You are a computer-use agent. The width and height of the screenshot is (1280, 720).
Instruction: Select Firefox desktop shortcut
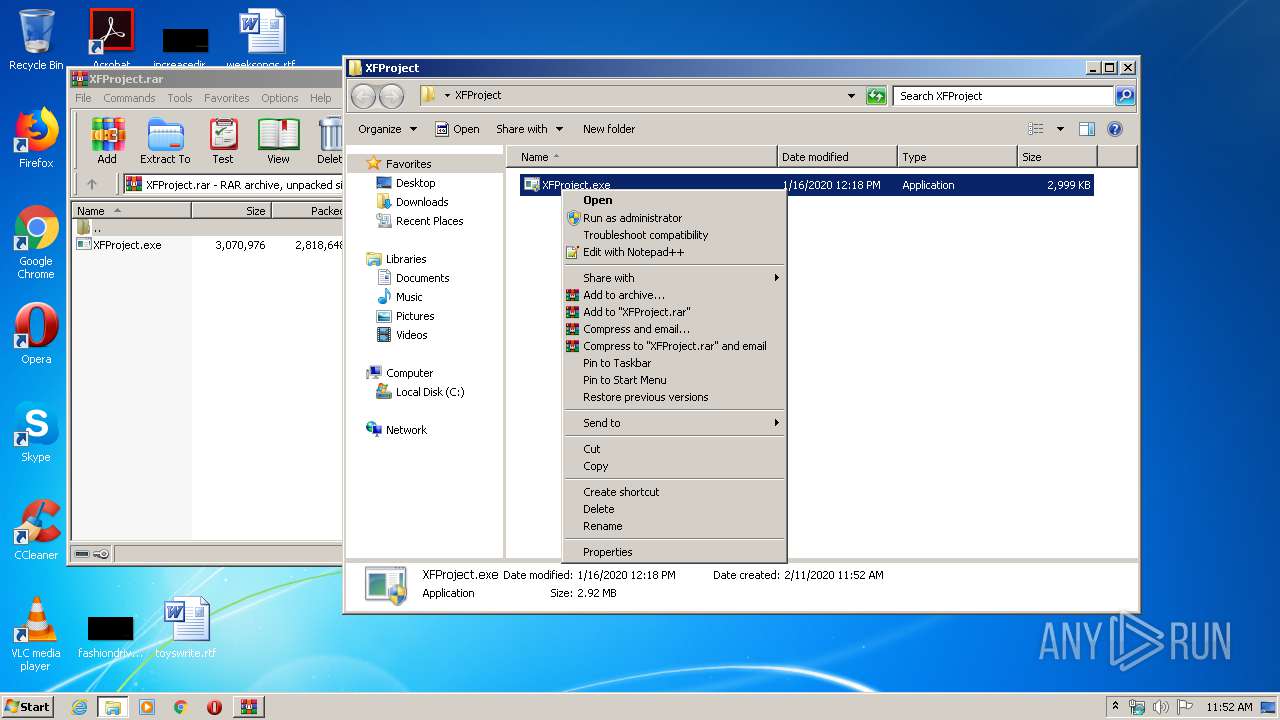click(36, 139)
